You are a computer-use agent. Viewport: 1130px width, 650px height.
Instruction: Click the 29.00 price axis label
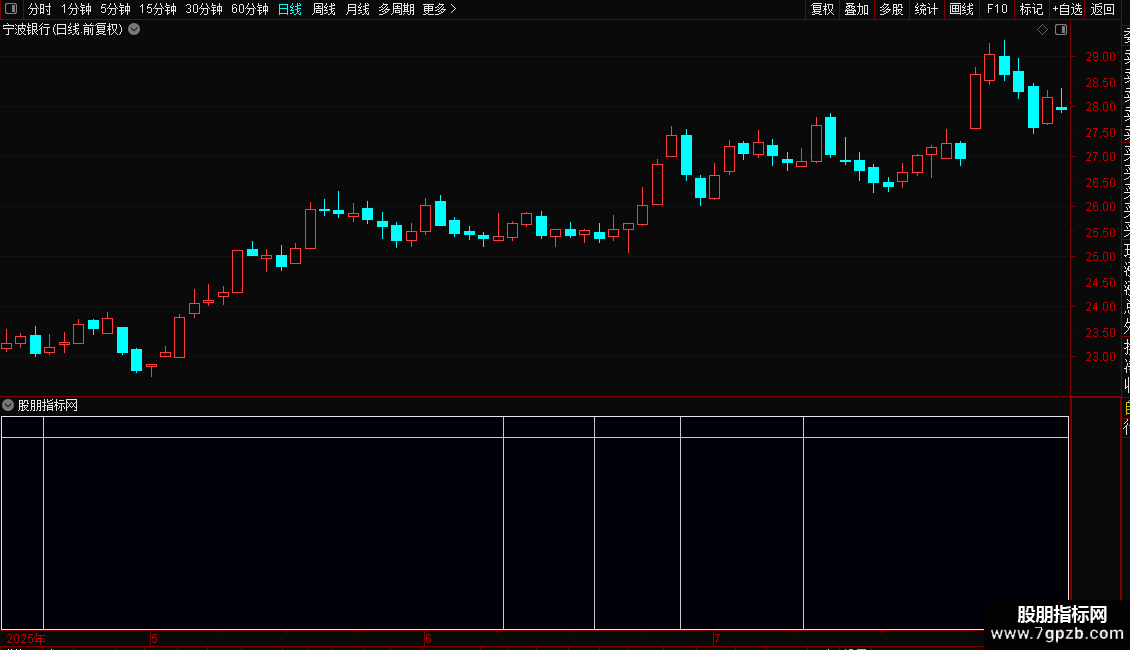pyautogui.click(x=1100, y=57)
